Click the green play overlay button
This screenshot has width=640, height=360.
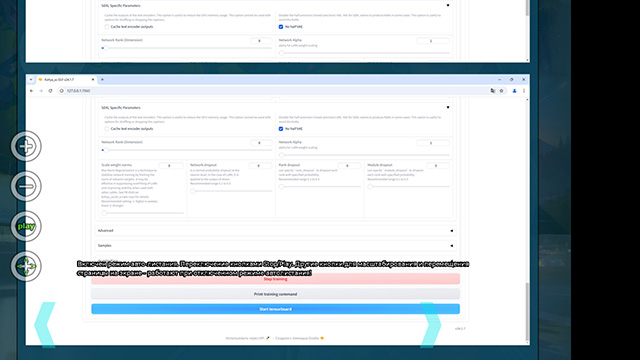point(26,226)
